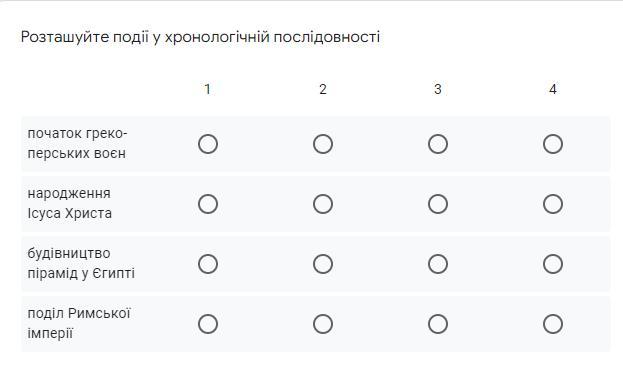Select option 1 for початок греко-перських воєн

click(208, 144)
